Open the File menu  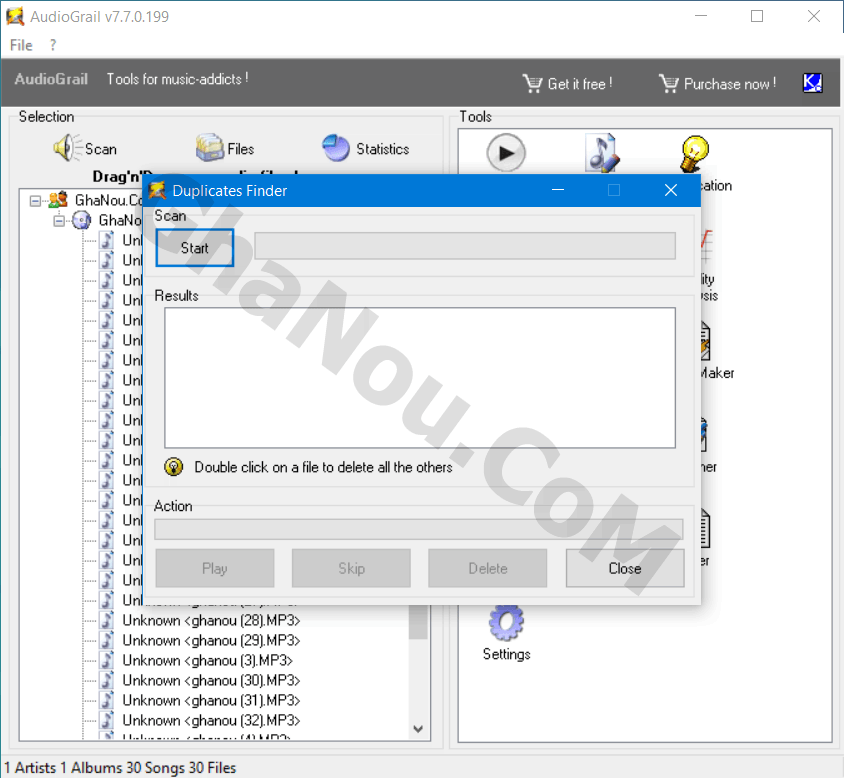(21, 45)
